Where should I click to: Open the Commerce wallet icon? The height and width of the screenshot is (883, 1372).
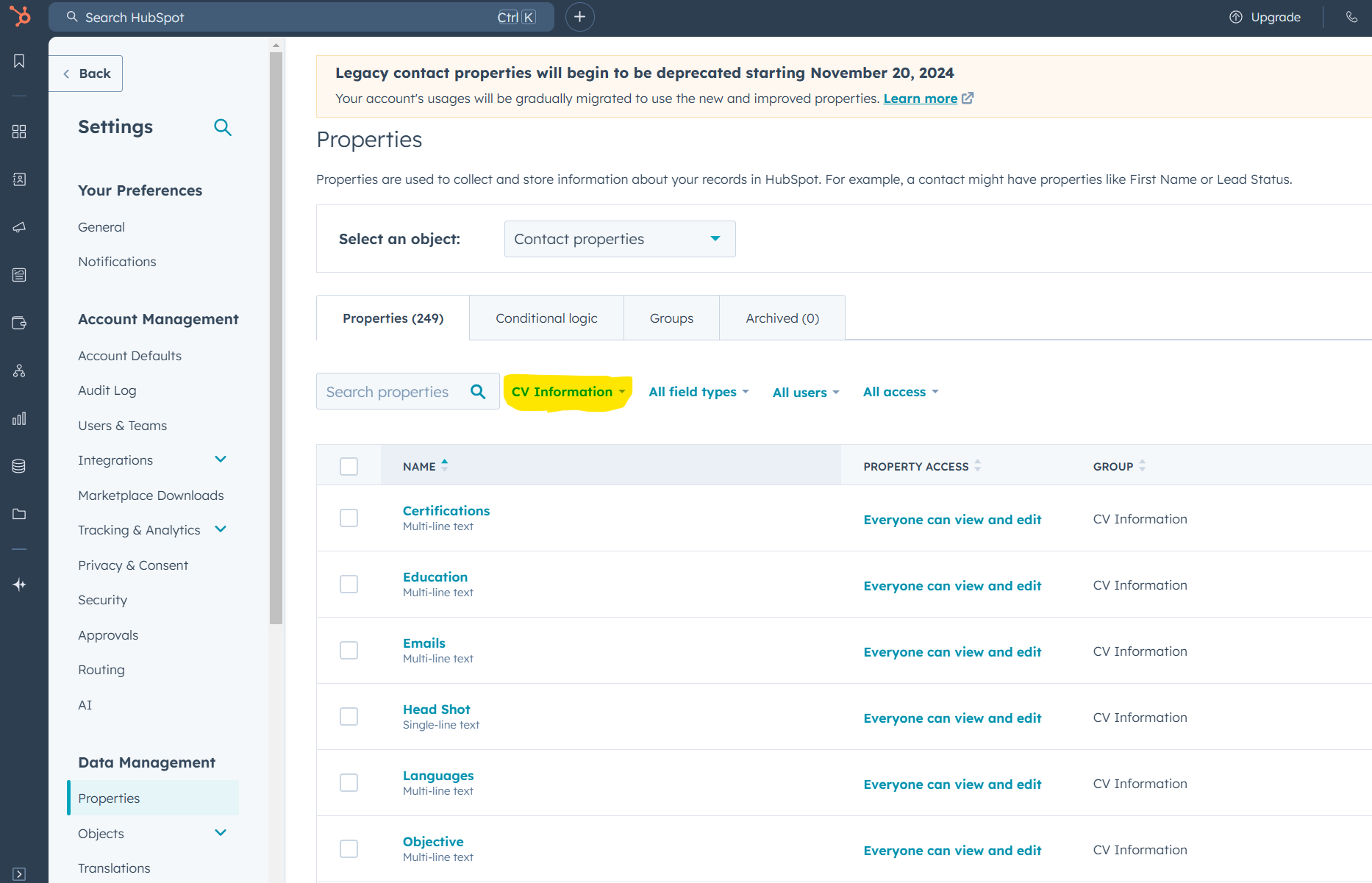point(19,323)
